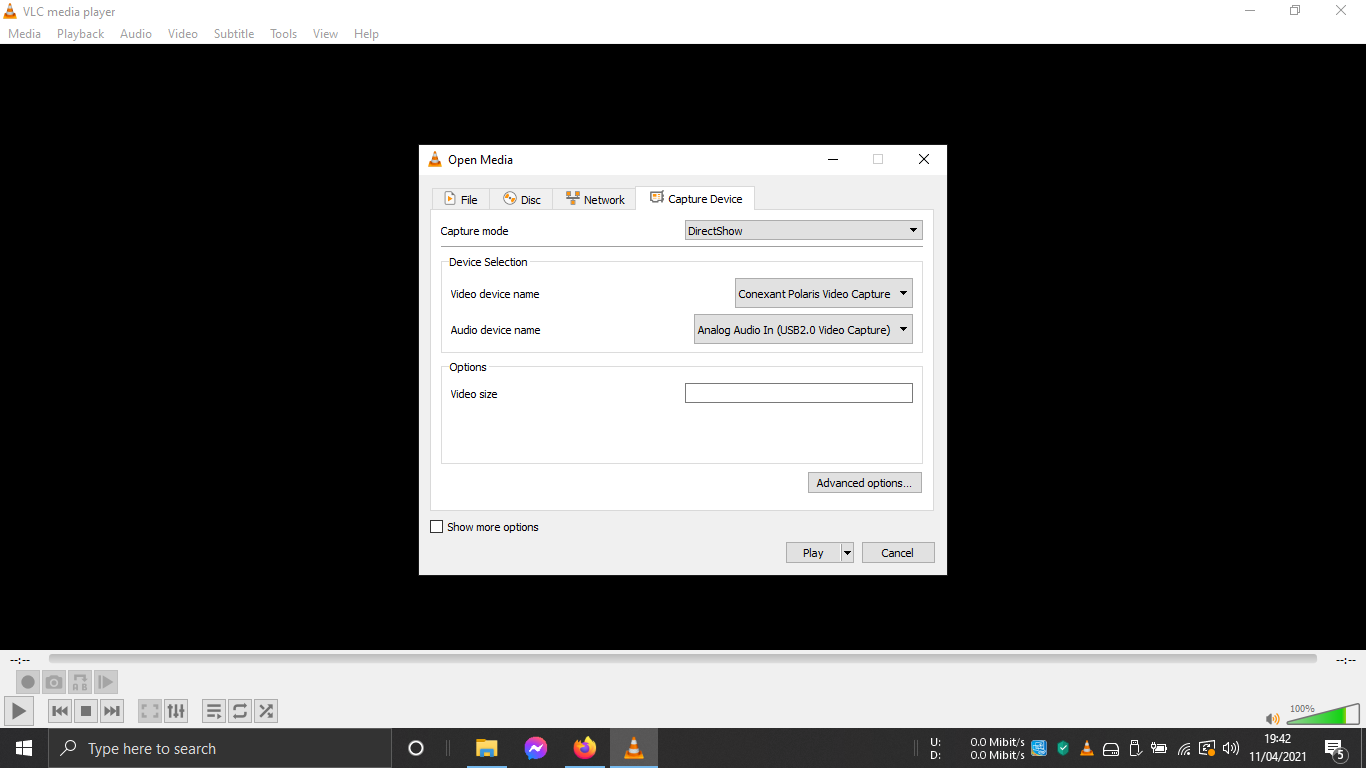Open the Subtitle menu
The image size is (1366, 768).
(x=234, y=33)
